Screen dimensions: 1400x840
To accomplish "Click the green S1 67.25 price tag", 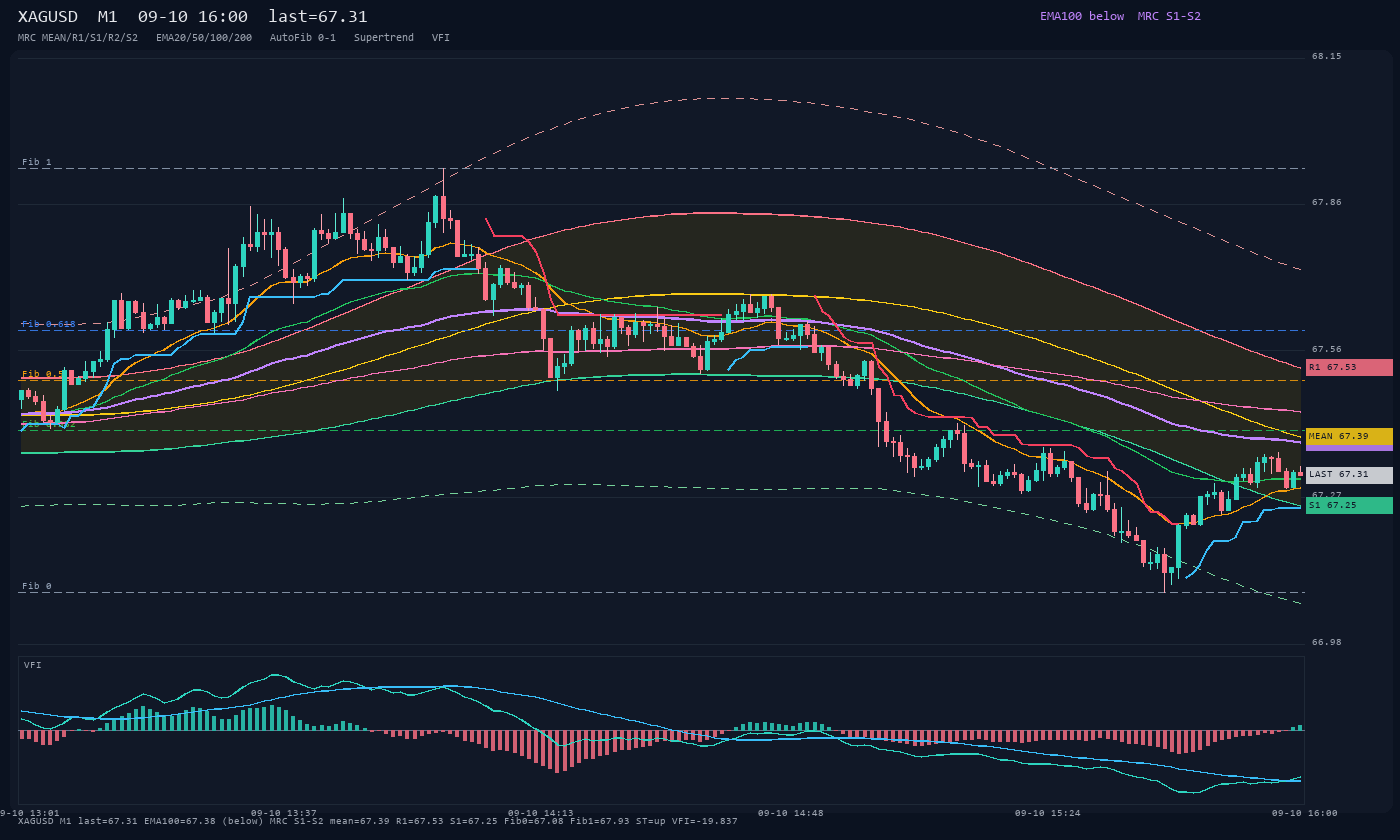I will (1349, 505).
